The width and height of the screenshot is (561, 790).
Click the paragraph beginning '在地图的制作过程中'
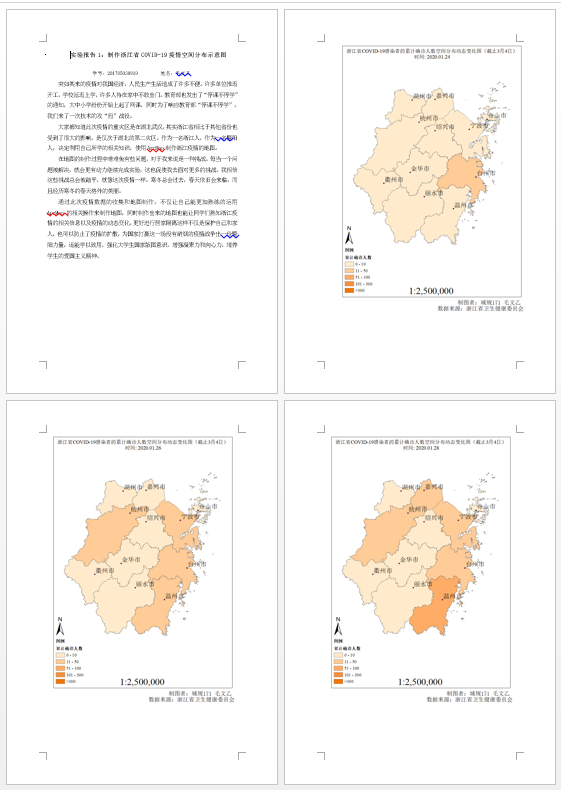point(143,175)
